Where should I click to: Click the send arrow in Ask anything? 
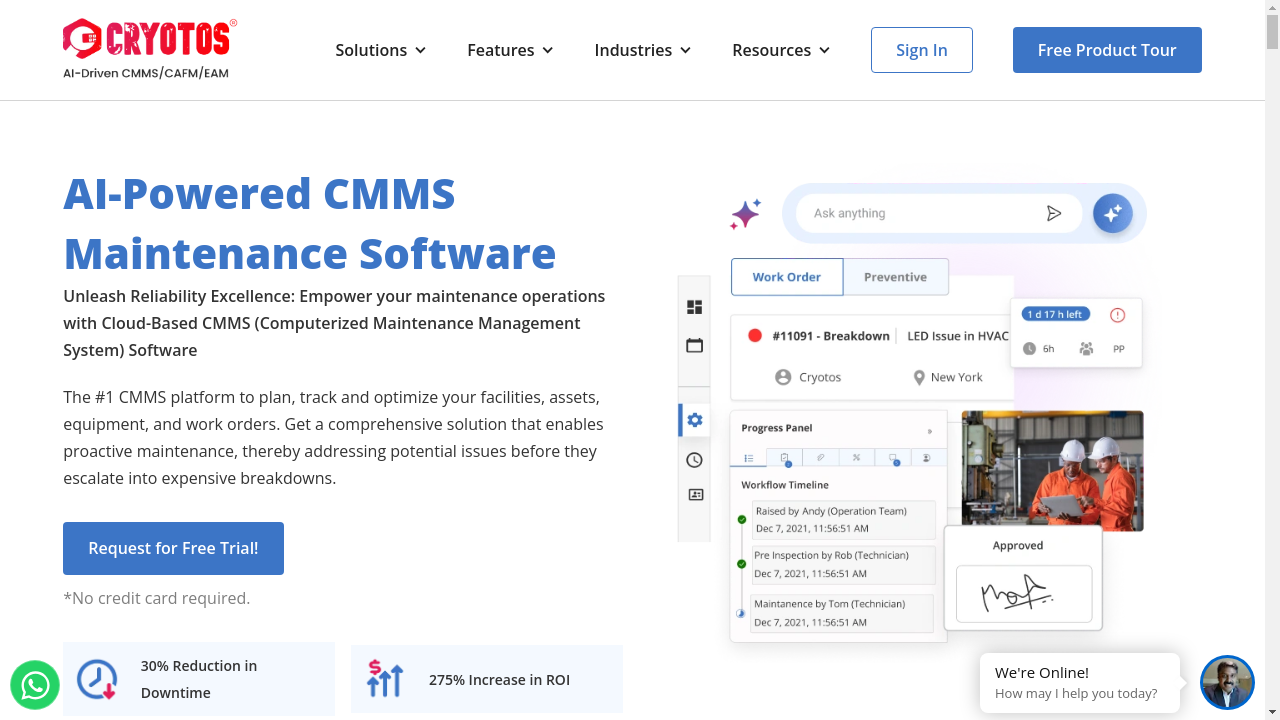1053,213
